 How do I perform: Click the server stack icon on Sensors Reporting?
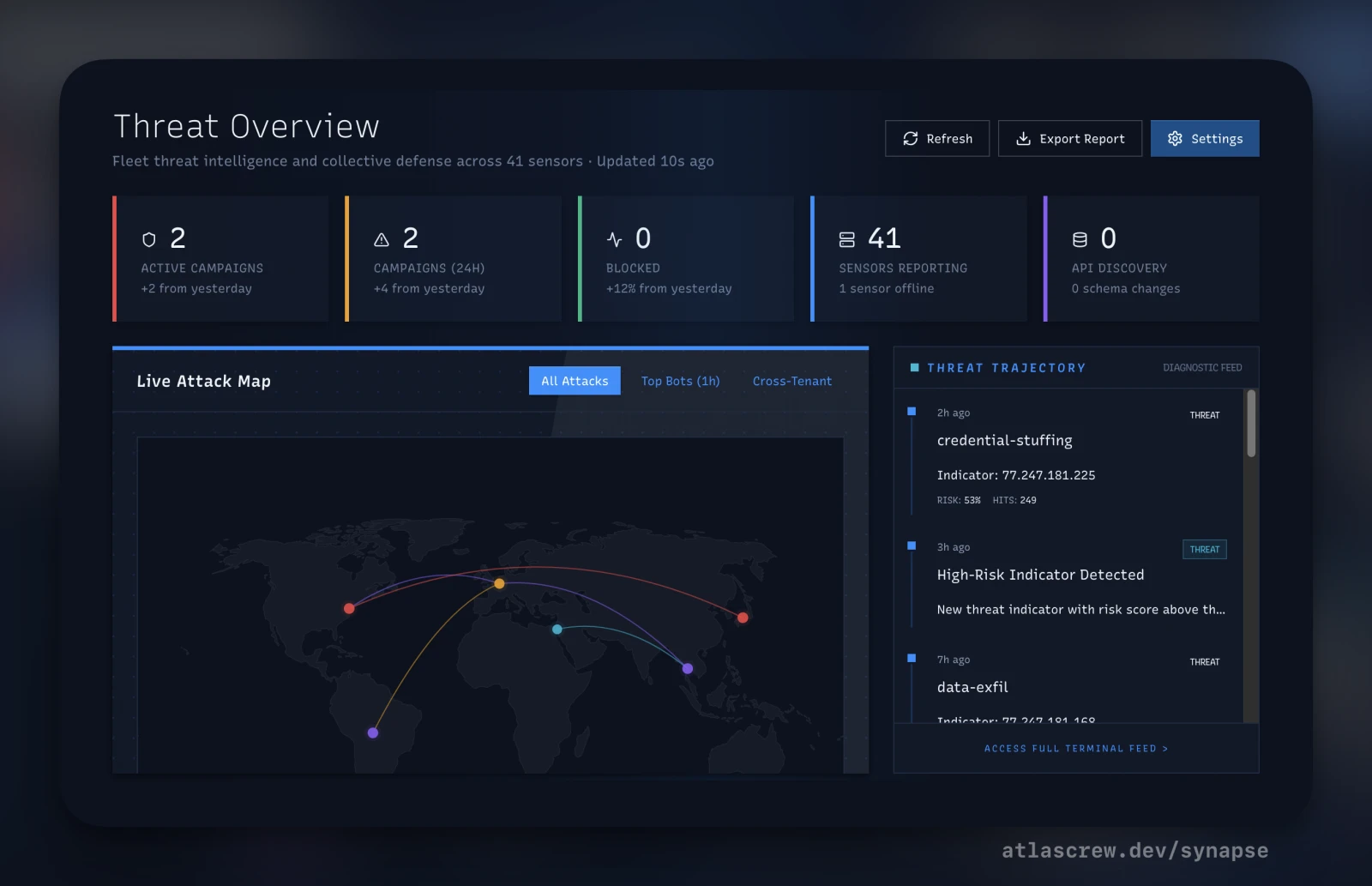[x=846, y=239]
